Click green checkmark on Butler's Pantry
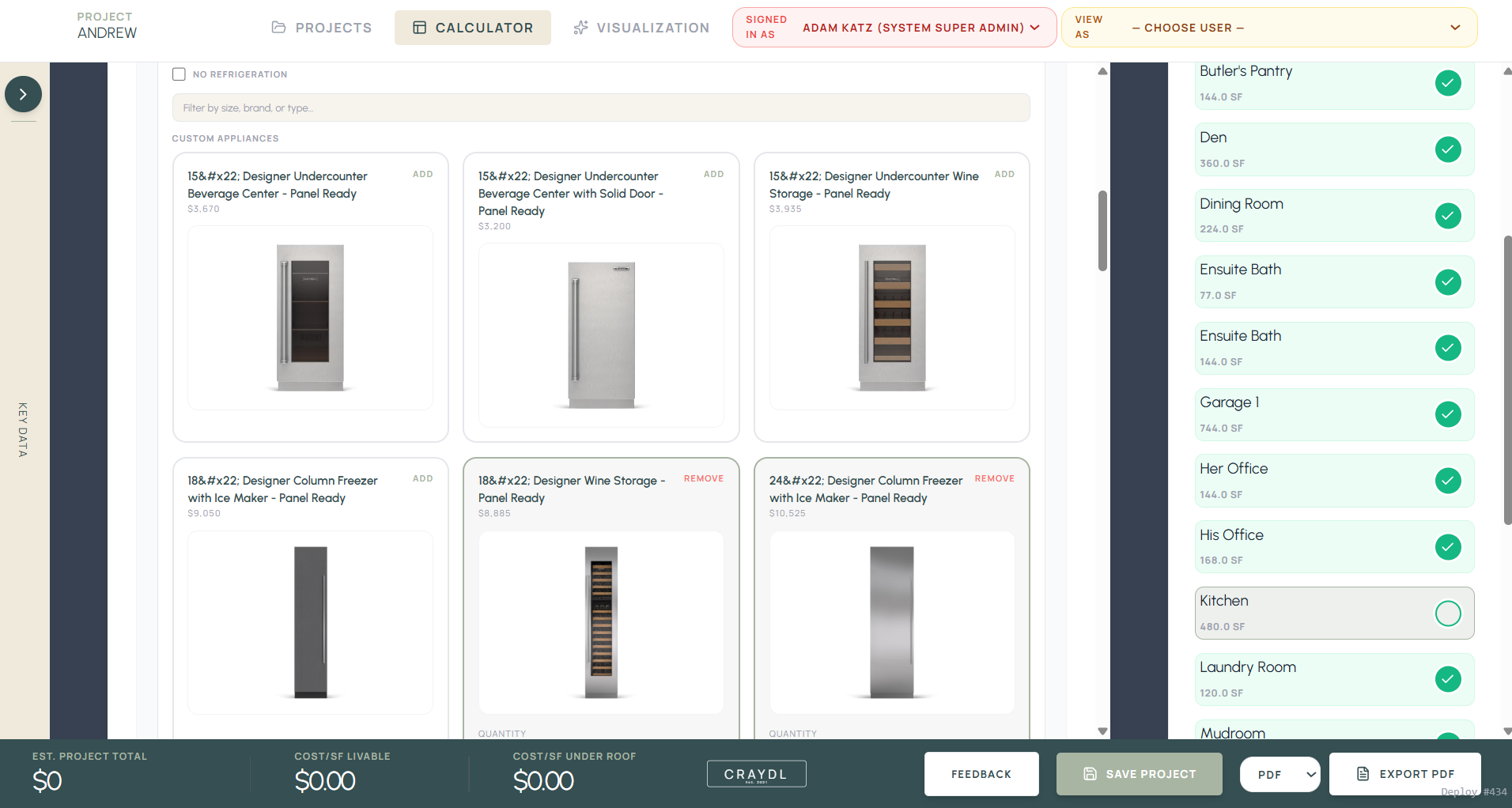 [x=1447, y=83]
